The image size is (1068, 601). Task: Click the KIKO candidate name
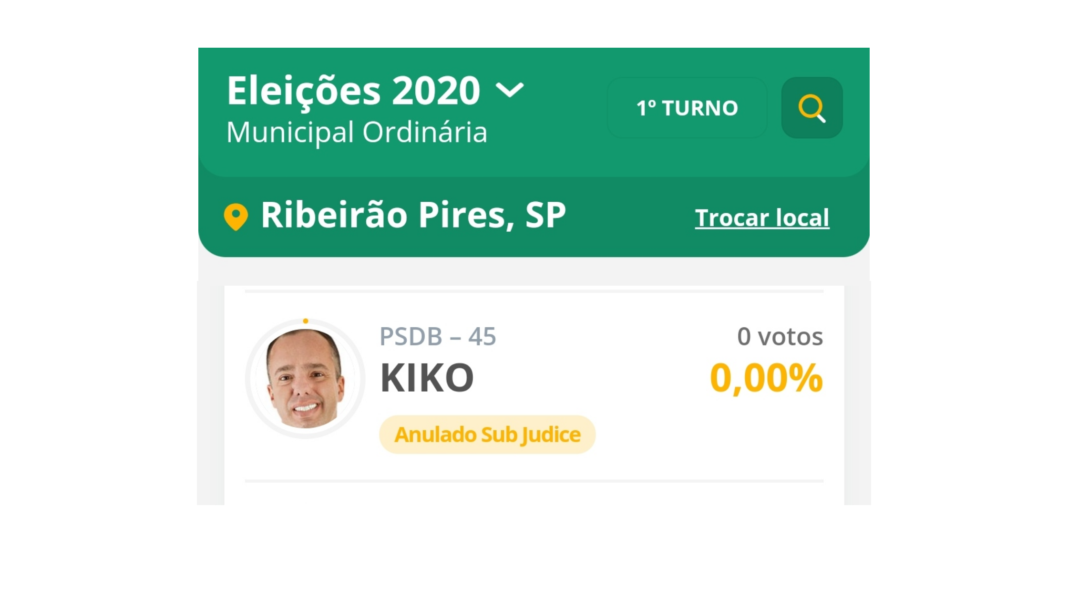(427, 378)
